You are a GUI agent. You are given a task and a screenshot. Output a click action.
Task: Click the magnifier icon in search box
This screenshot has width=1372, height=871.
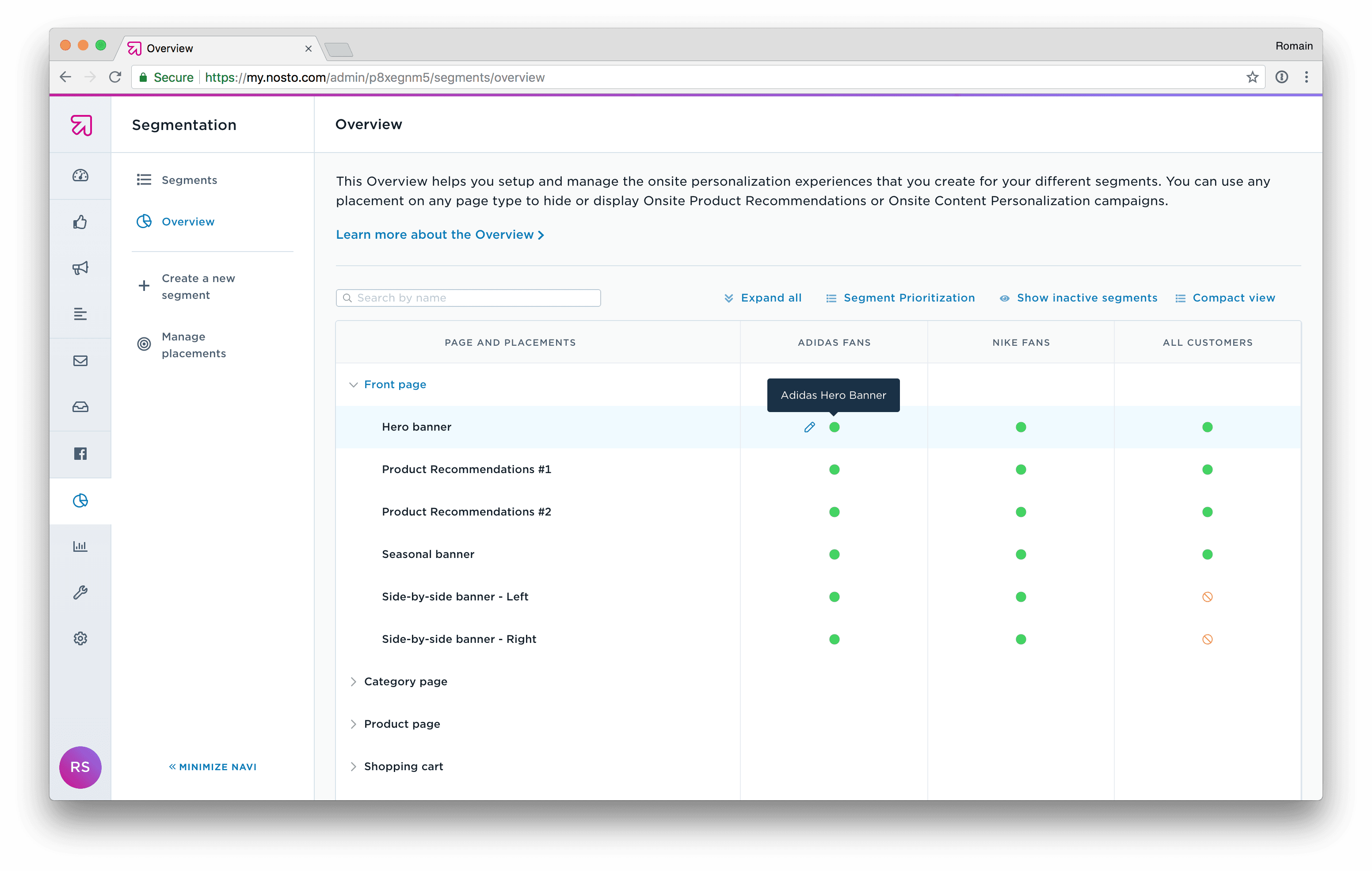[x=347, y=298]
